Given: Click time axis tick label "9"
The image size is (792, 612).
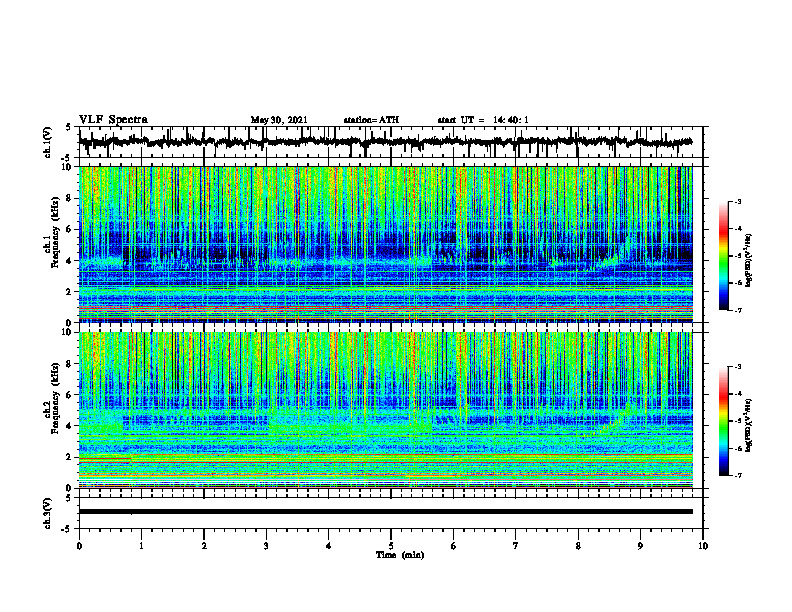Looking at the screenshot, I should point(640,546).
